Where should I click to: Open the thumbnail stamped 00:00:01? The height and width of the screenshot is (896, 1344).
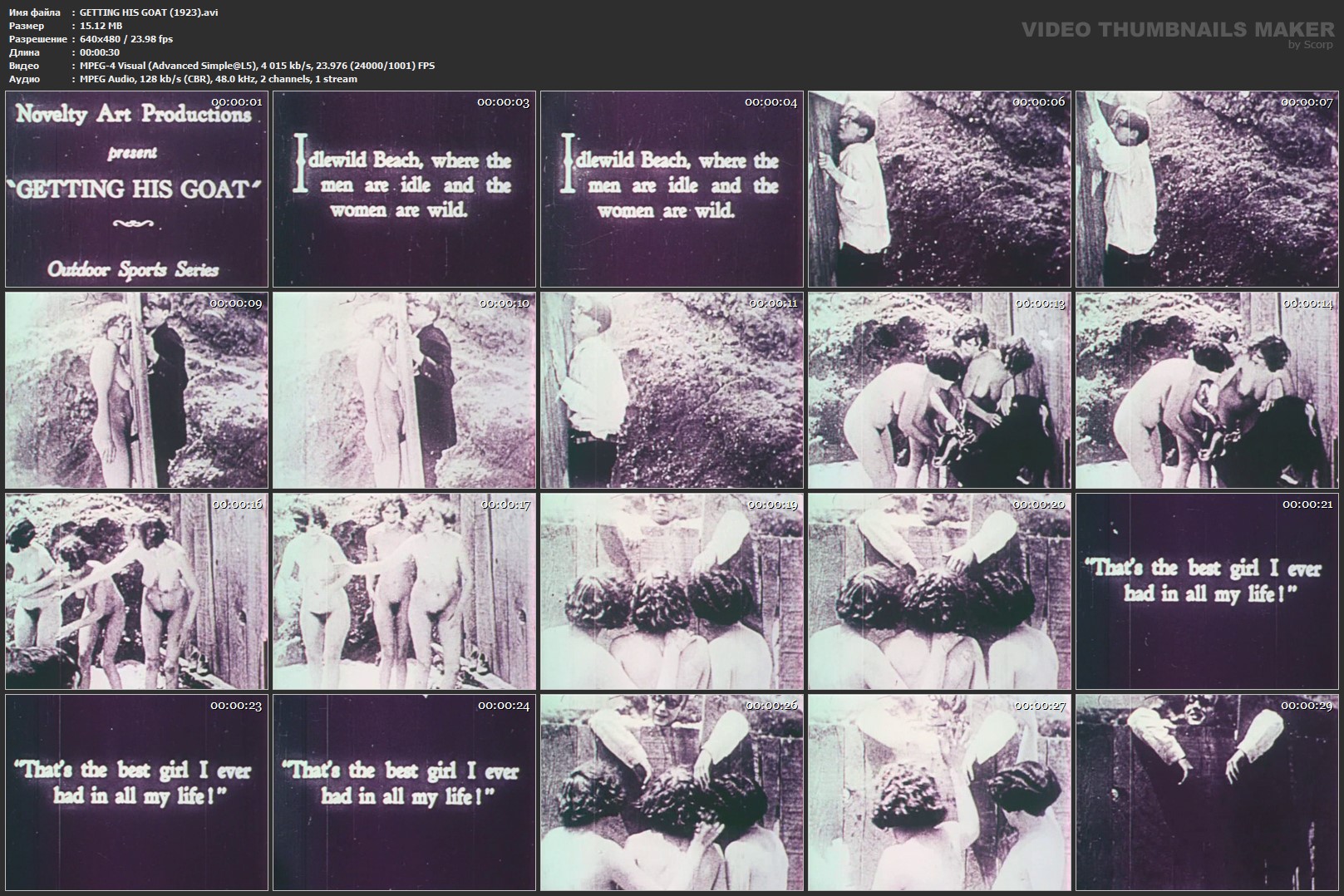point(136,190)
